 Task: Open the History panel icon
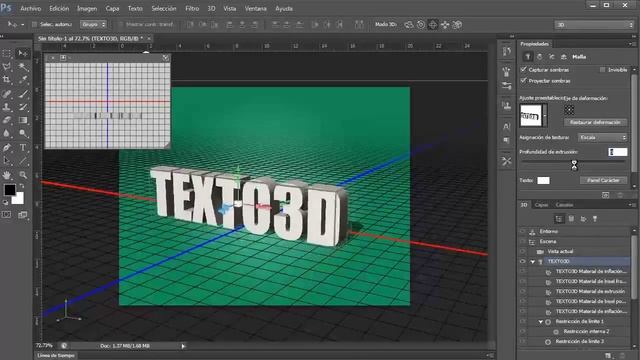click(x=507, y=51)
